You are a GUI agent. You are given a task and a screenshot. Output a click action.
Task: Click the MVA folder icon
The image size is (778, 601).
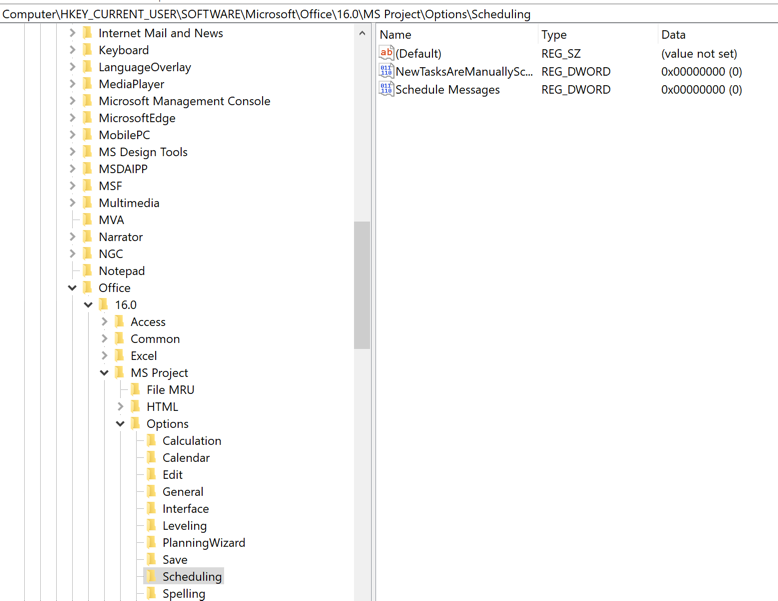(x=87, y=219)
